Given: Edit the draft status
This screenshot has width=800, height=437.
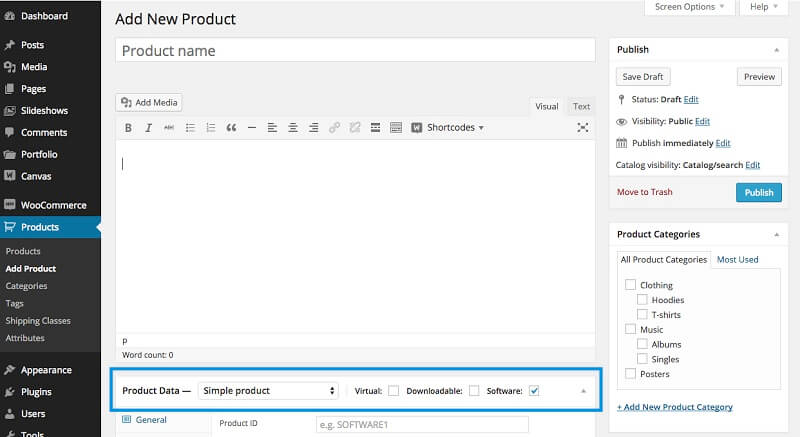Looking at the screenshot, I should pos(691,99).
